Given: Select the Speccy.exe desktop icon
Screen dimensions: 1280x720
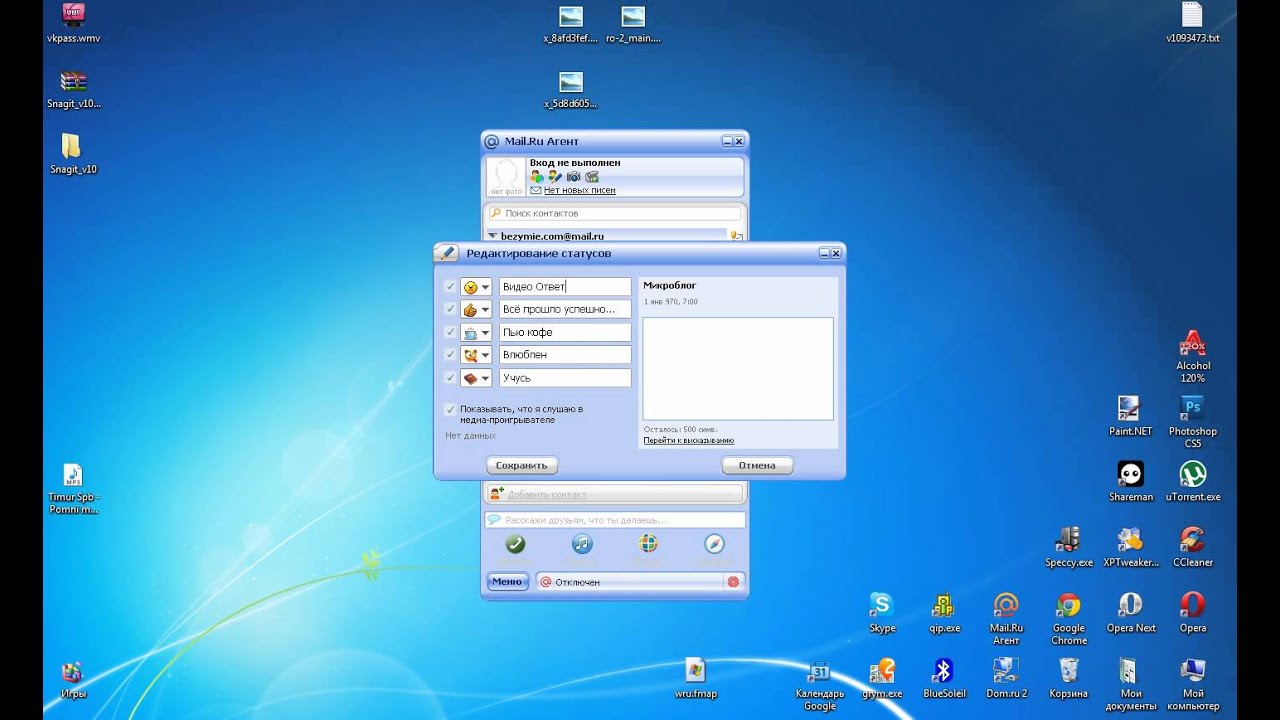Looking at the screenshot, I should coord(1069,546).
